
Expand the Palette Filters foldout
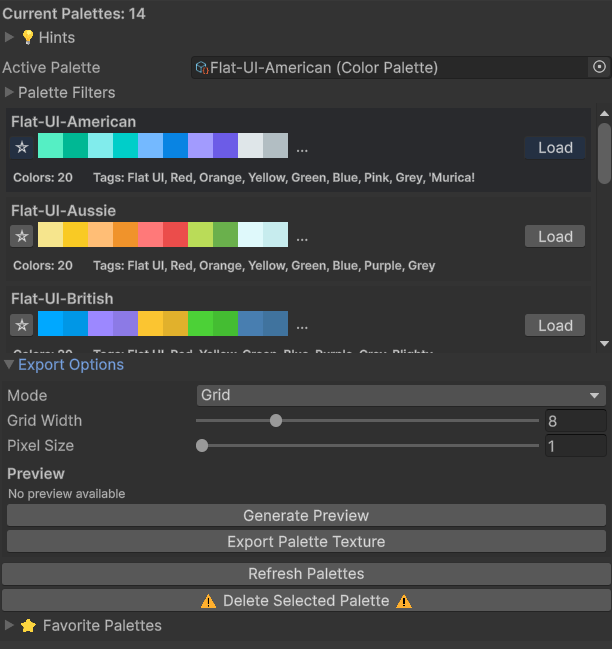tap(9, 92)
